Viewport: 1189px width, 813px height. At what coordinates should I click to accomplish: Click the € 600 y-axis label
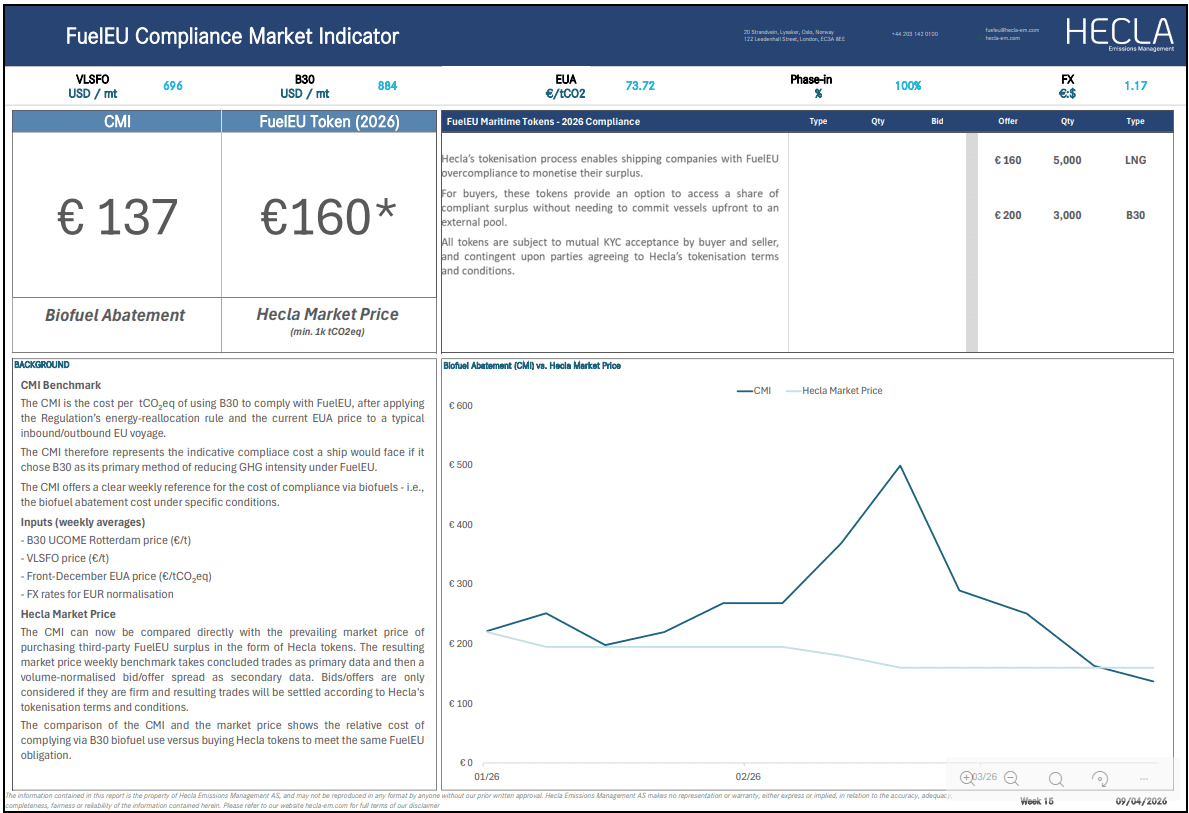pos(460,406)
